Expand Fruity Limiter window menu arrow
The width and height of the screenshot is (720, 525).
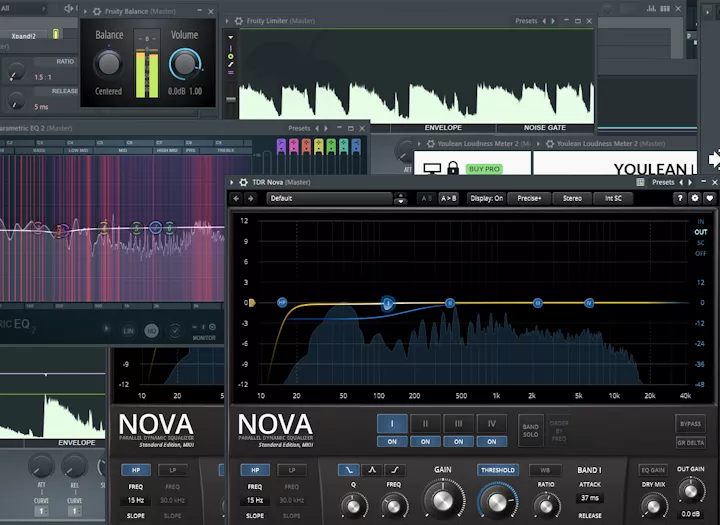click(x=227, y=21)
